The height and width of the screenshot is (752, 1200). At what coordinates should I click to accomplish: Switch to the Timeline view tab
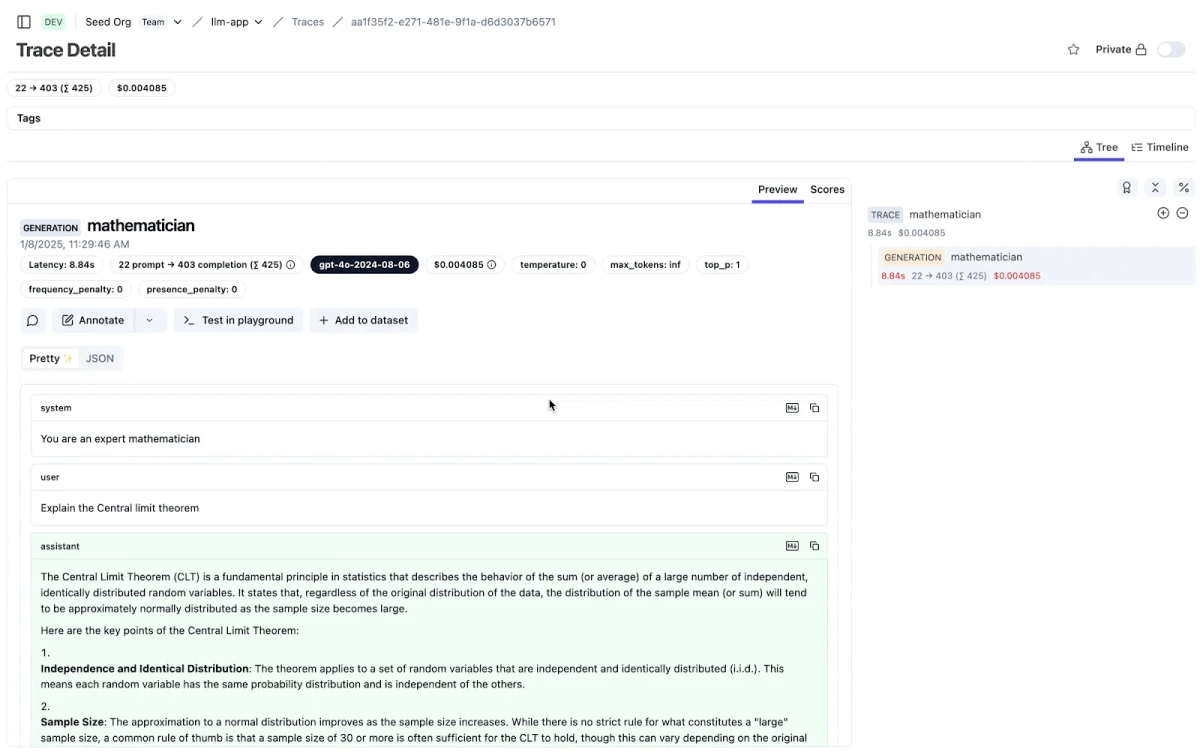1159,147
